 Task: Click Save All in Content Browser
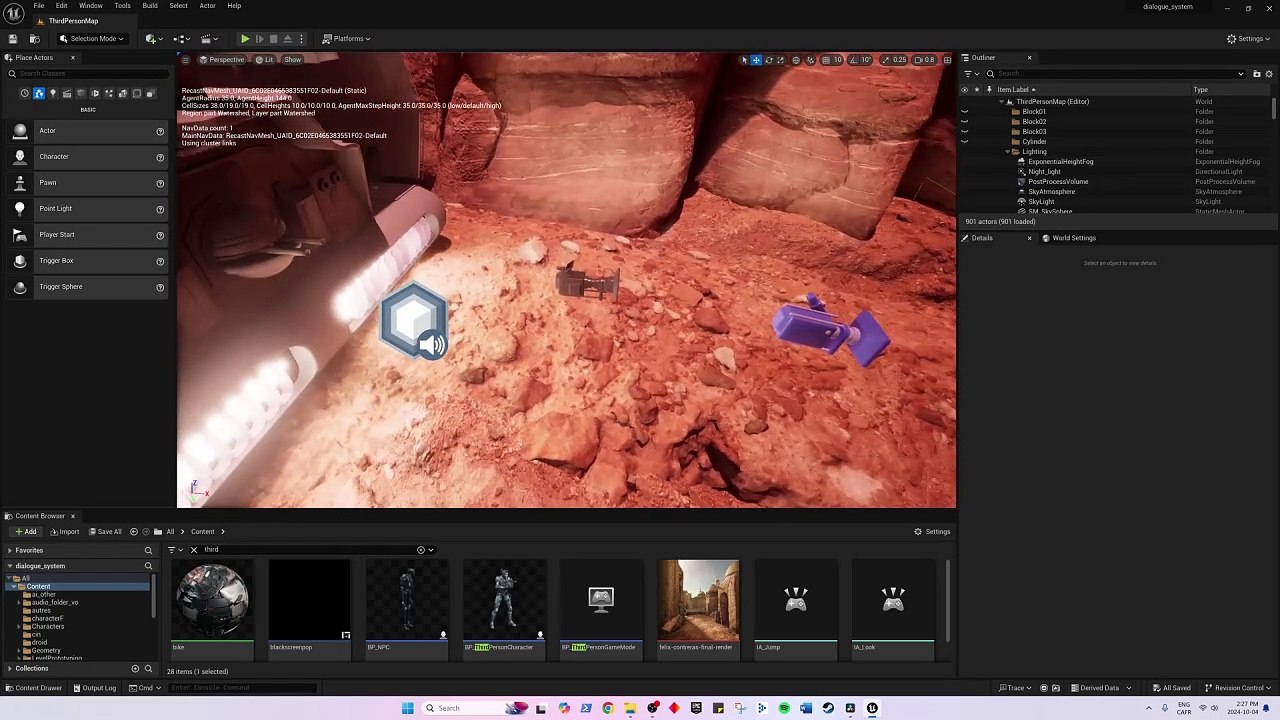104,532
